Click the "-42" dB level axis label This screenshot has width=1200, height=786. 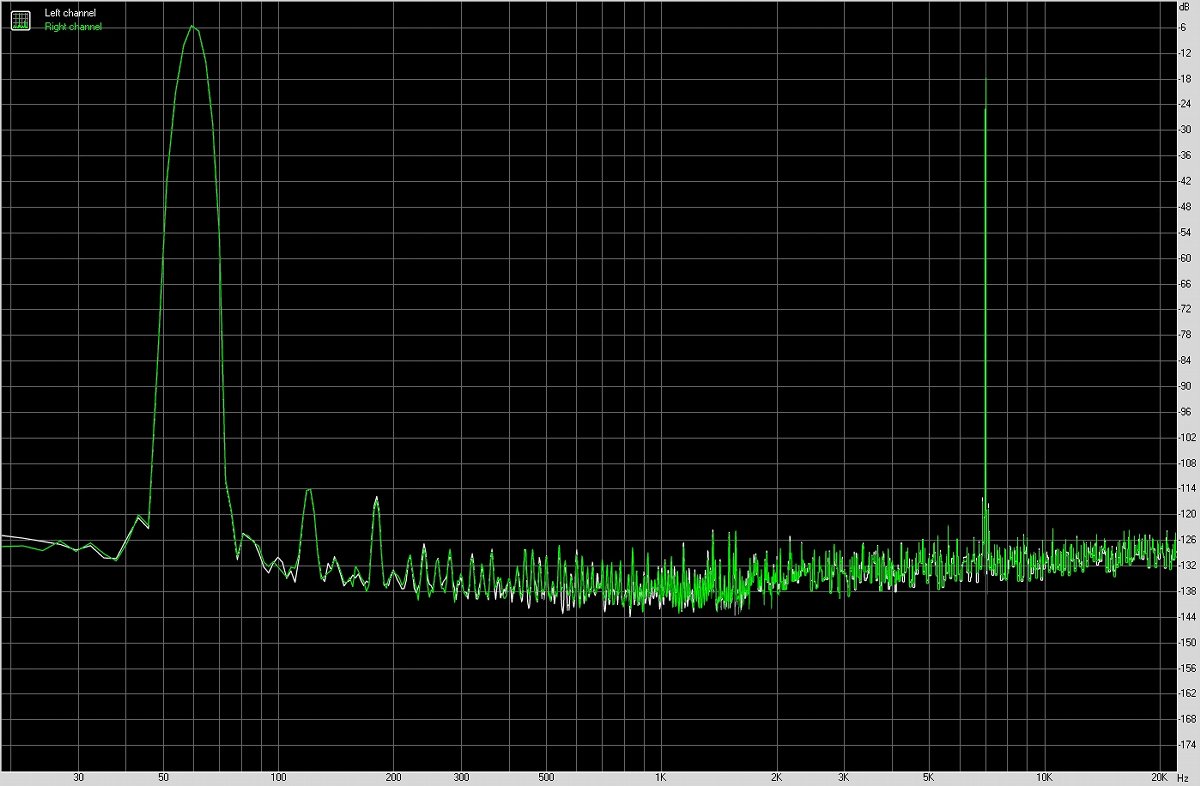point(1185,181)
